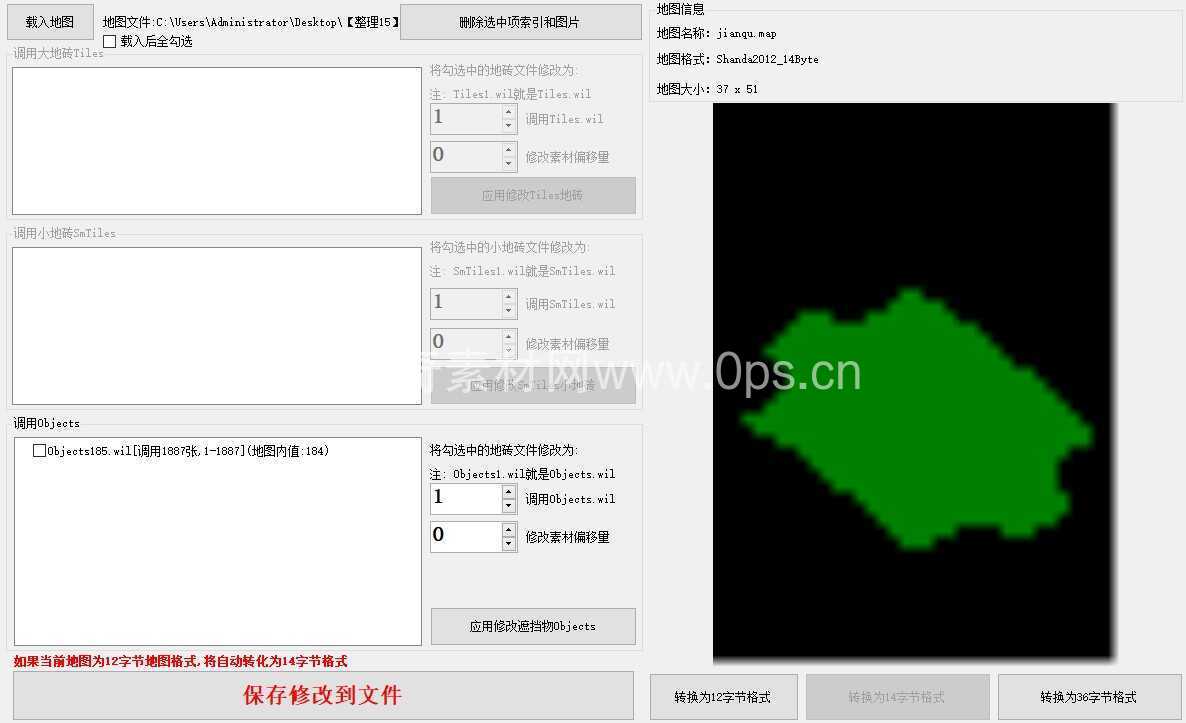Click the 载入地图 load map button
The height and width of the screenshot is (723, 1186).
pyautogui.click(x=50, y=22)
